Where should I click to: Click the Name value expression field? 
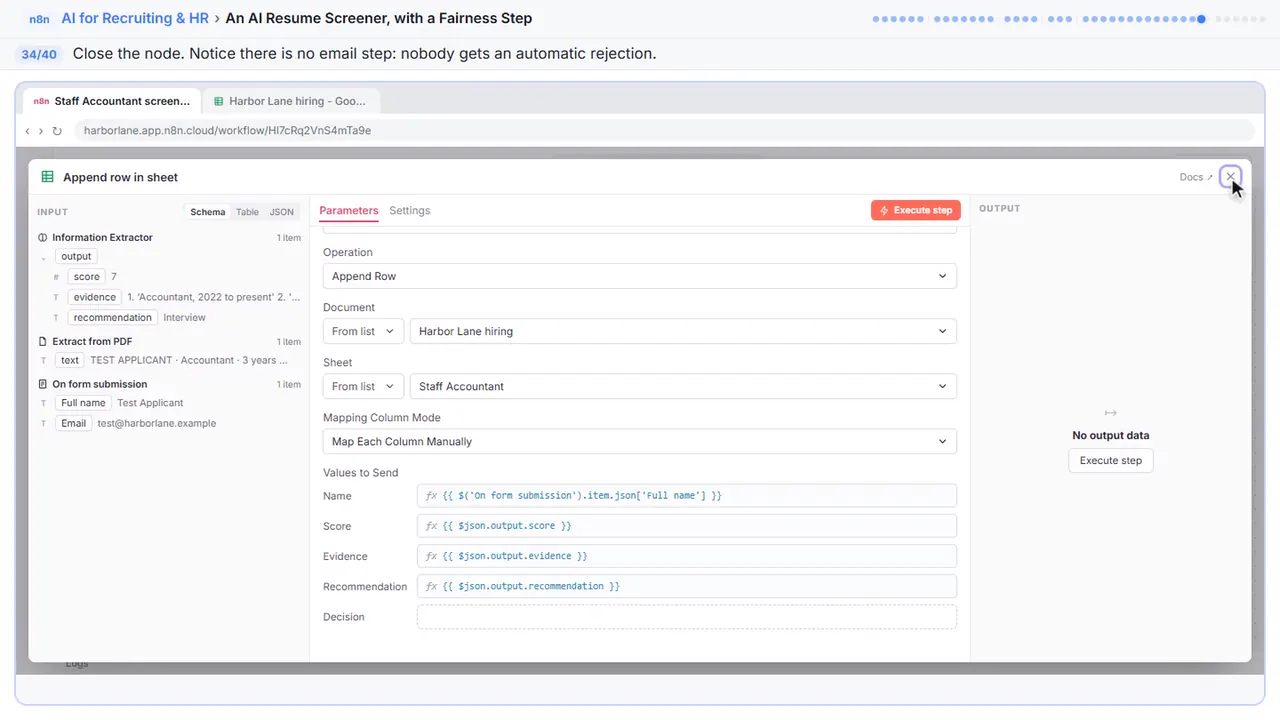687,496
